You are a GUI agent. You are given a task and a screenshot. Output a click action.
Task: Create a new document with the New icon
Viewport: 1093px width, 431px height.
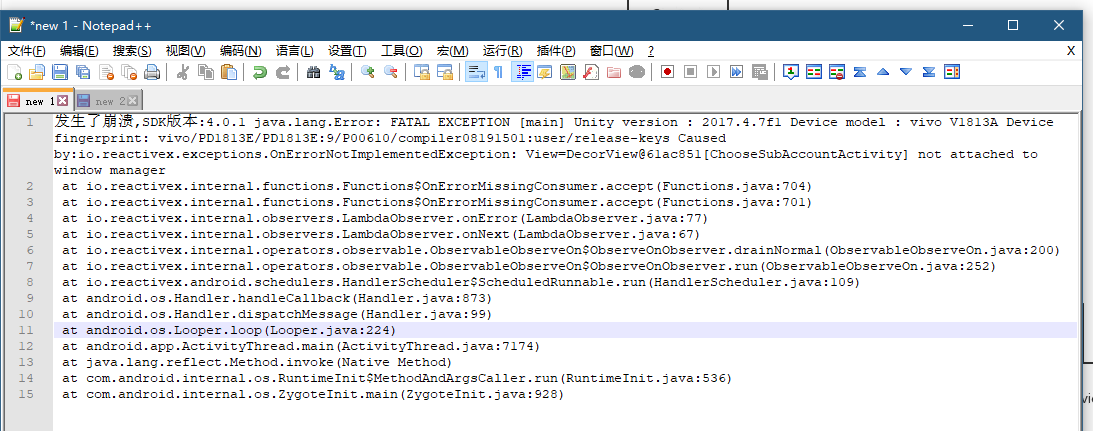(14, 72)
